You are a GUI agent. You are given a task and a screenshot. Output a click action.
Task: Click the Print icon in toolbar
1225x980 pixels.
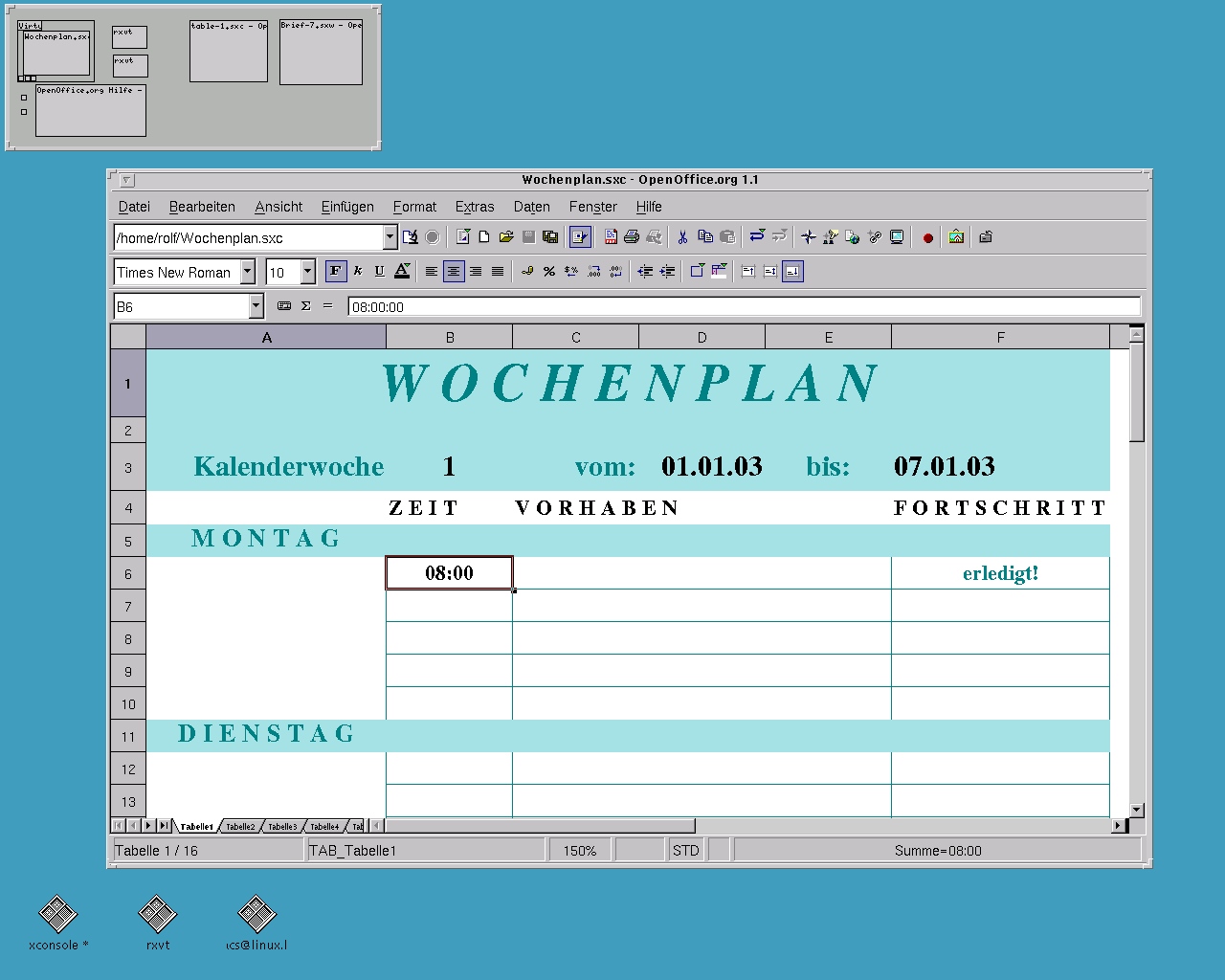point(632,237)
